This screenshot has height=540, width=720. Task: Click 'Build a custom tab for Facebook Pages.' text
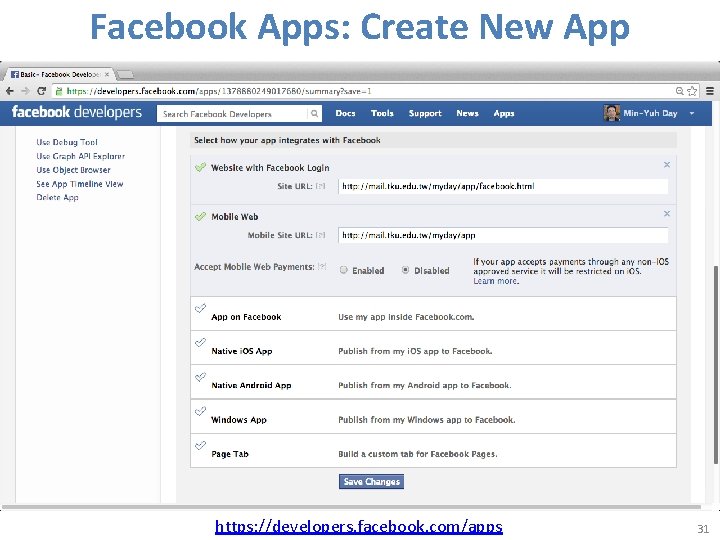click(418, 454)
